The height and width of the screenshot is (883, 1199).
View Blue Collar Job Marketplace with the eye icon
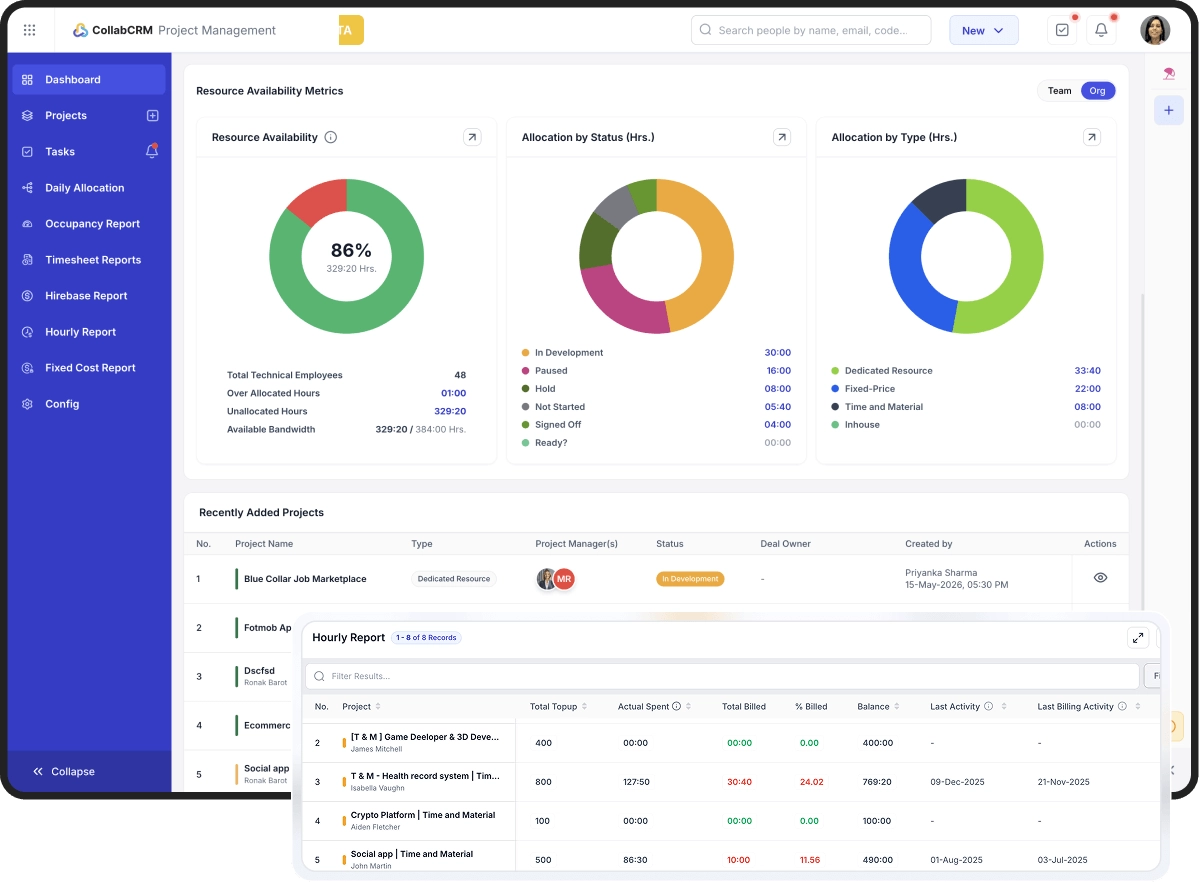pyautogui.click(x=1100, y=578)
